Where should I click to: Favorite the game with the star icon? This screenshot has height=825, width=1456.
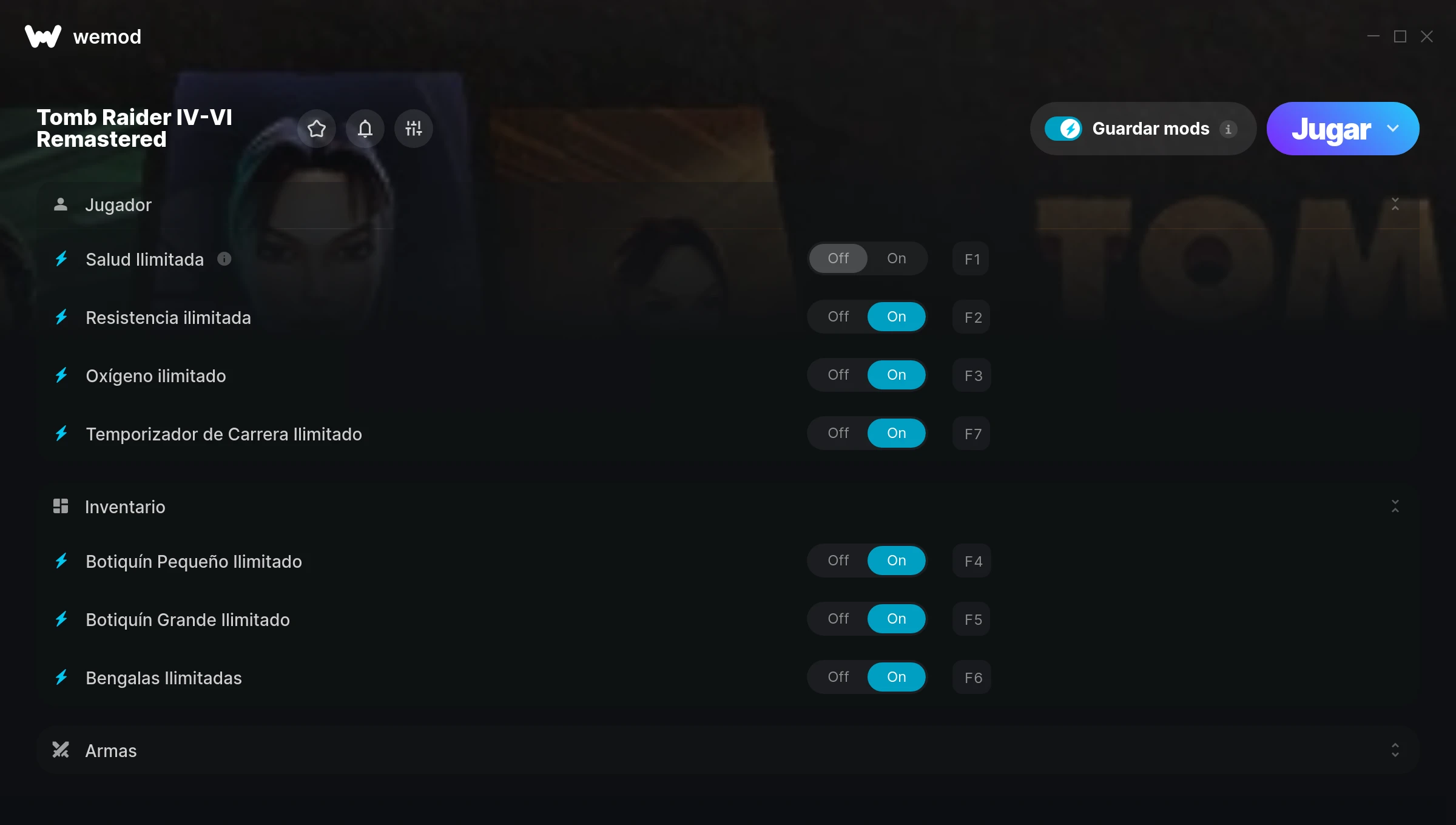pos(317,129)
